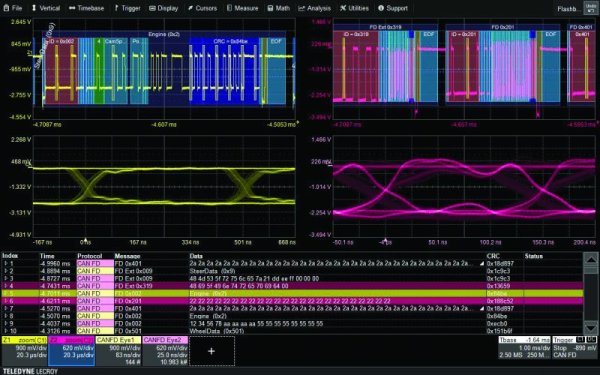This screenshot has width=600, height=375.
Task: Open the CANFD Eye1 descriptor box
Action: (x=118, y=351)
